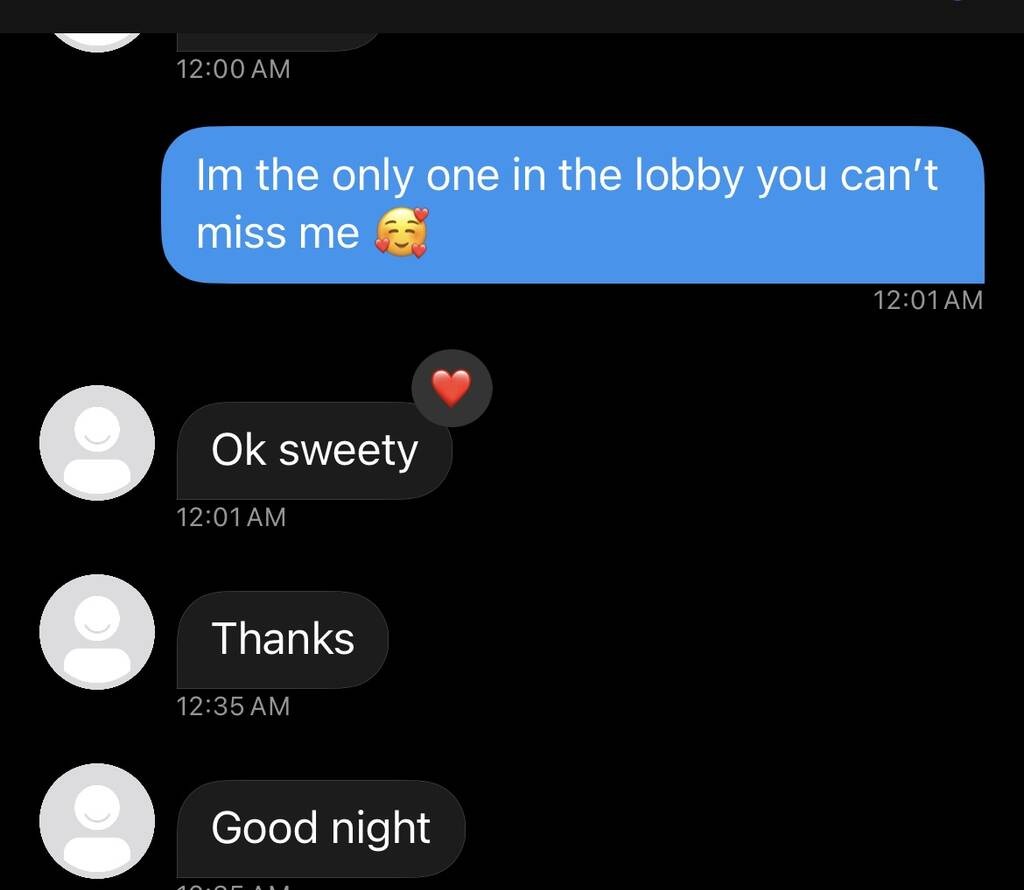Open profile avatar beside "Good night" message

(97, 821)
